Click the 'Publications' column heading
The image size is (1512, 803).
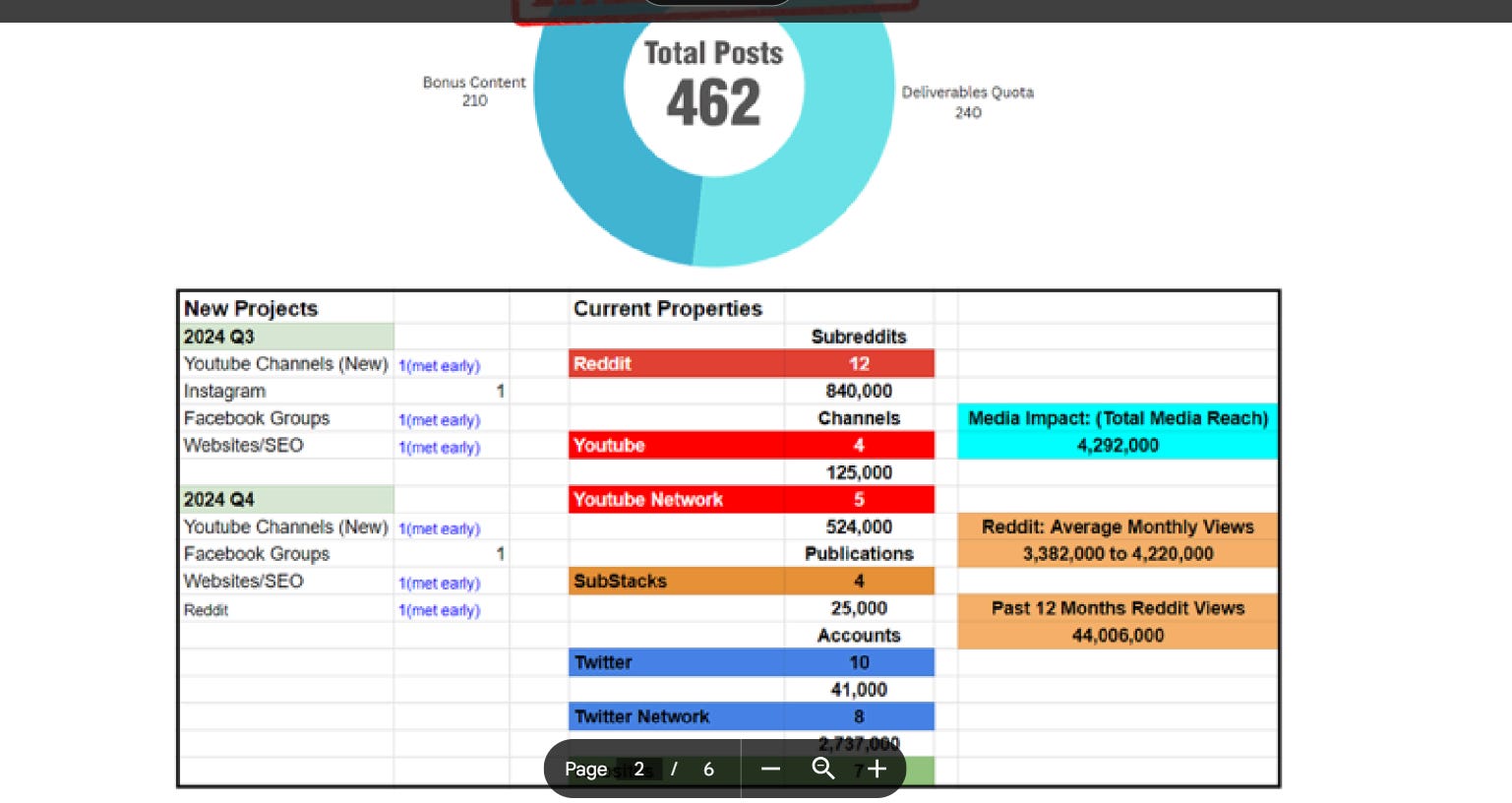point(859,554)
